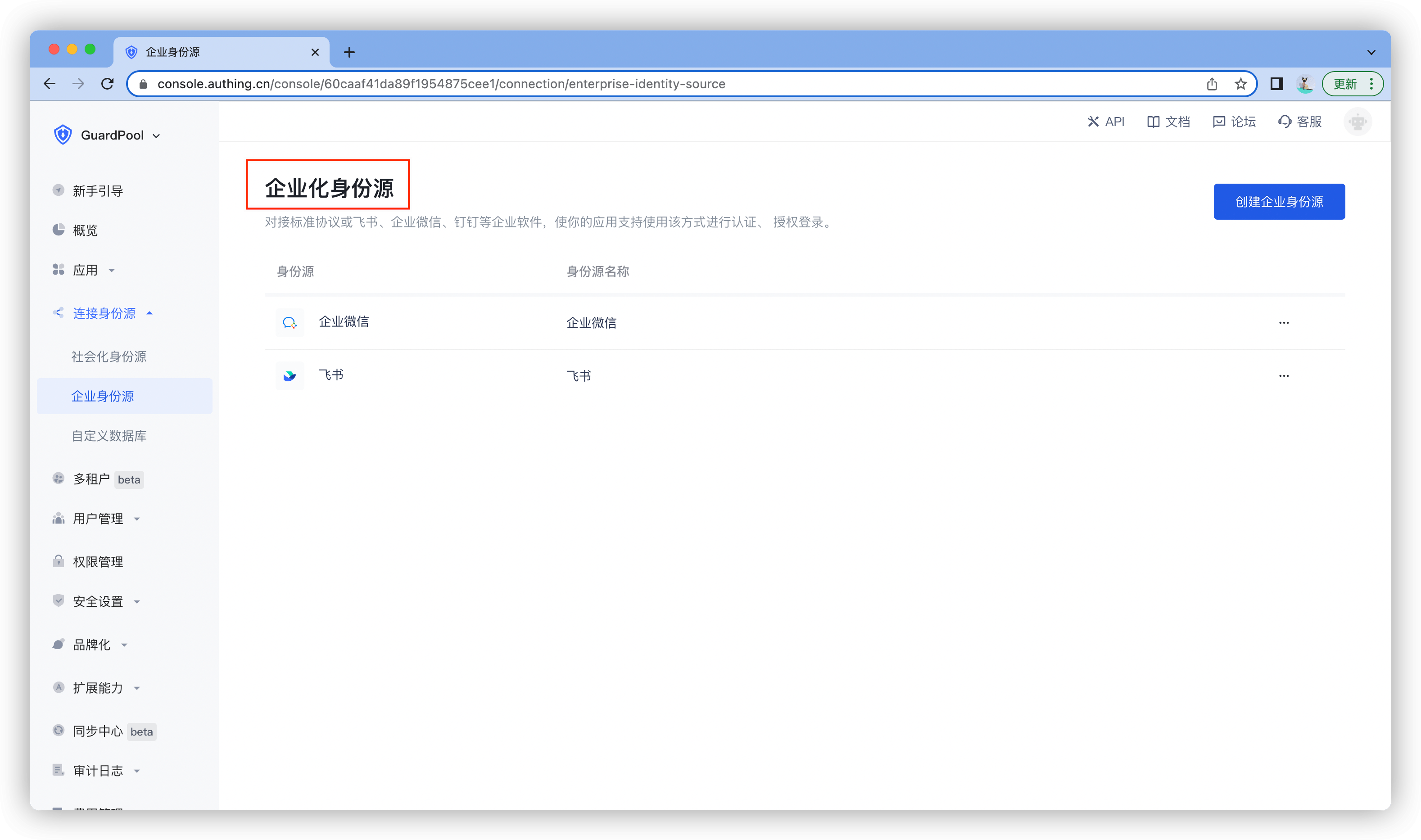This screenshot has height=840, width=1421.
Task: Open the API link in top bar
Action: coord(1106,122)
